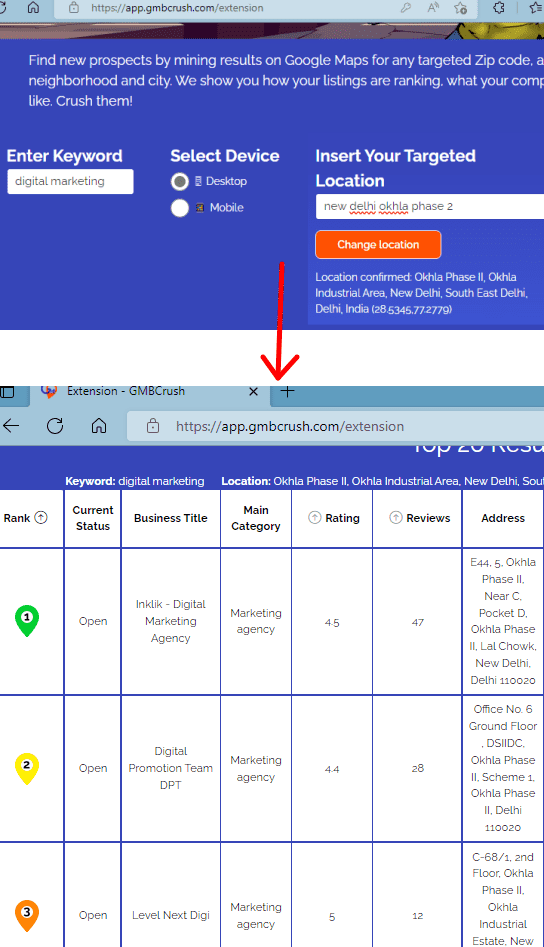Click the rating 4.5 cell
The width and height of the screenshot is (544, 947).
[x=332, y=622]
